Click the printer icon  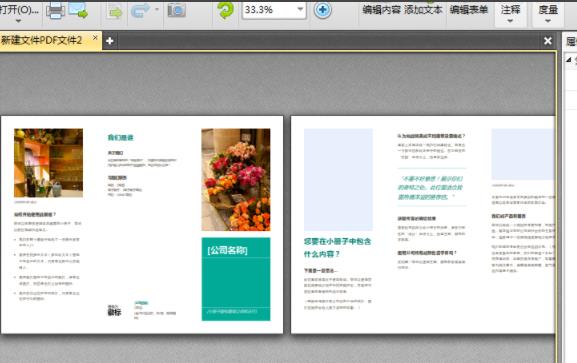tap(56, 11)
